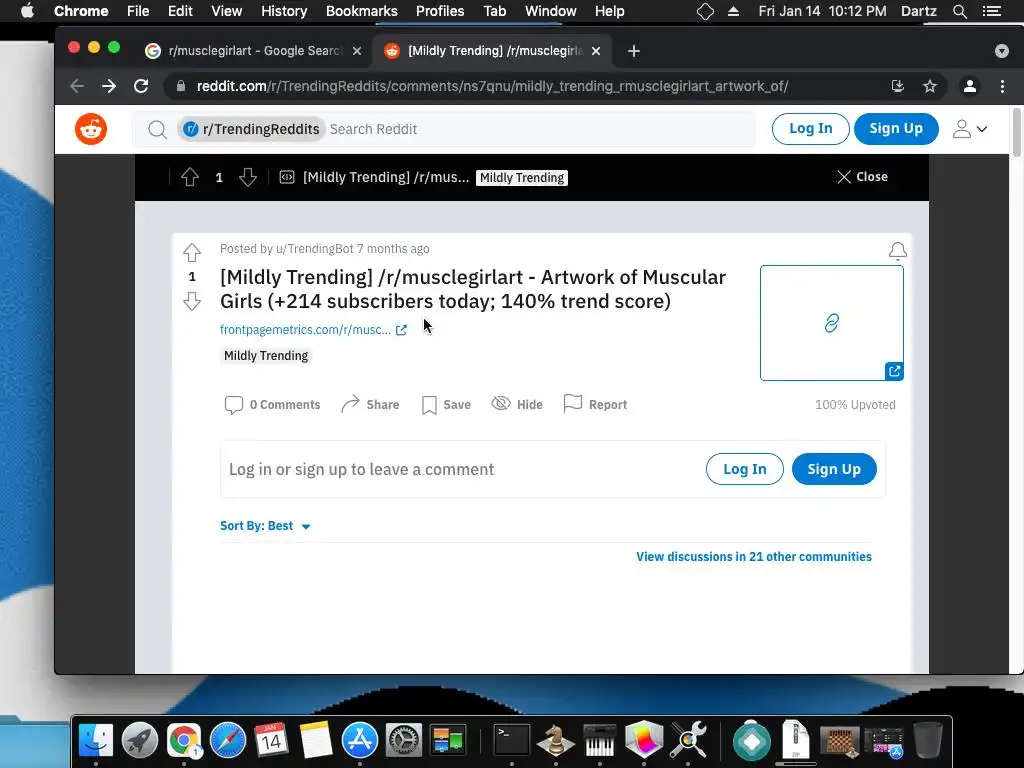Upvote the post in the black header bar
The width and height of the screenshot is (1024, 768).
190,177
